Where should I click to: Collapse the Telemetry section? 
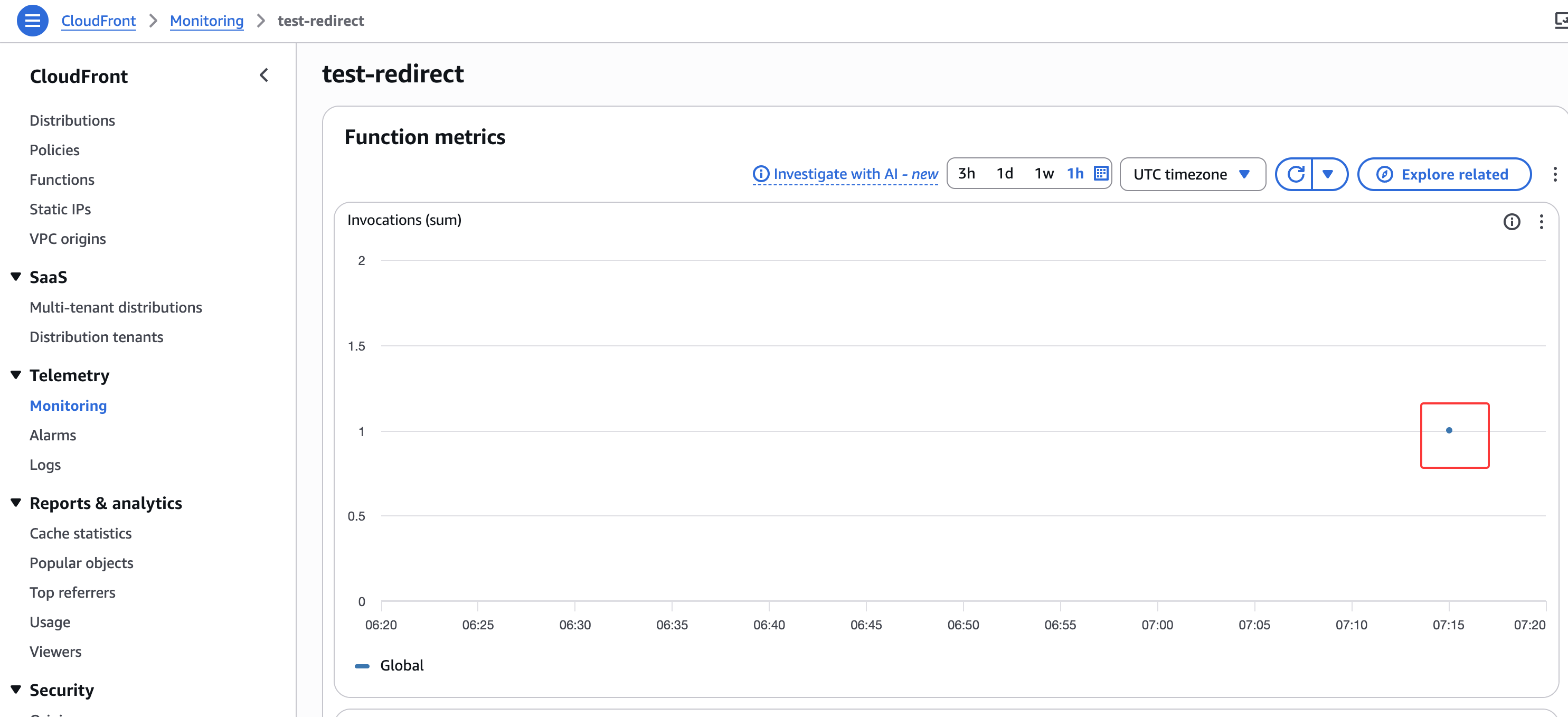click(16, 375)
